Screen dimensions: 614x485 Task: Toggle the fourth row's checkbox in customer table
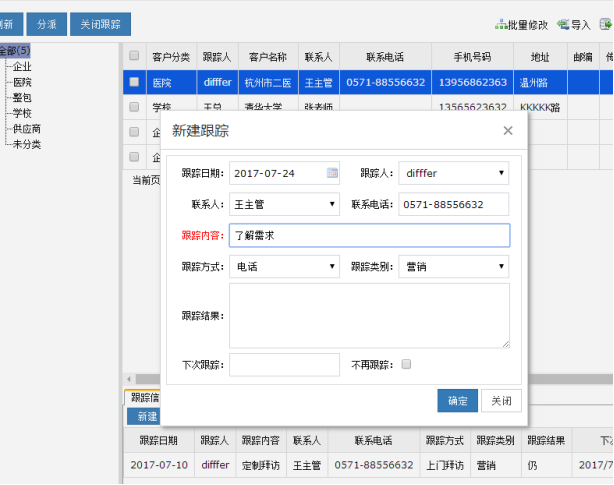coord(134,157)
